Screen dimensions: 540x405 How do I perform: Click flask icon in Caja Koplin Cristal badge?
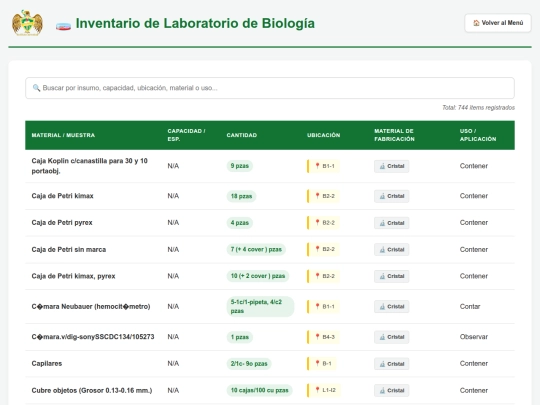[382, 166]
